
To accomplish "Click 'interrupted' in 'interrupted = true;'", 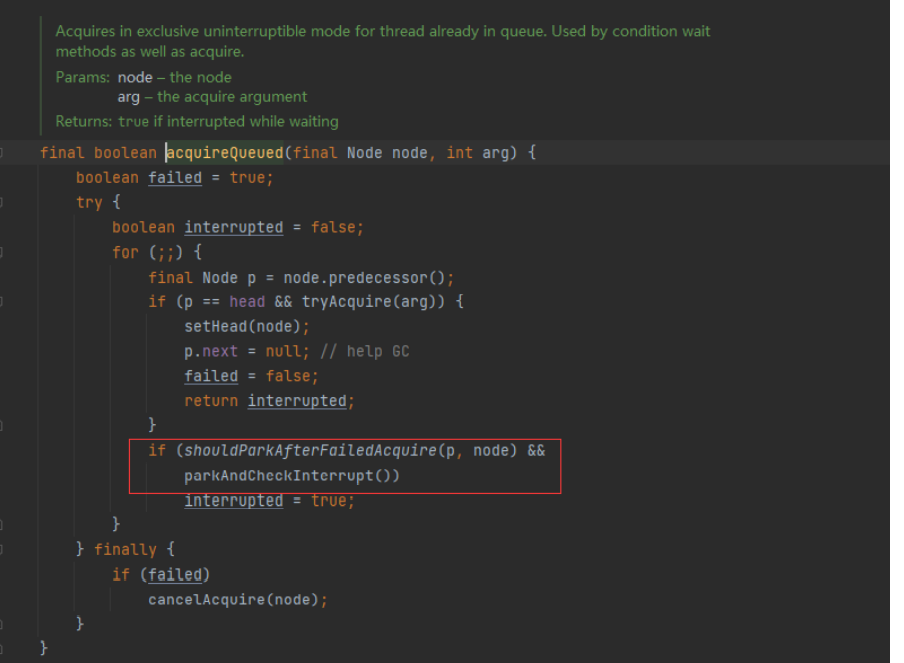I will click(x=233, y=500).
